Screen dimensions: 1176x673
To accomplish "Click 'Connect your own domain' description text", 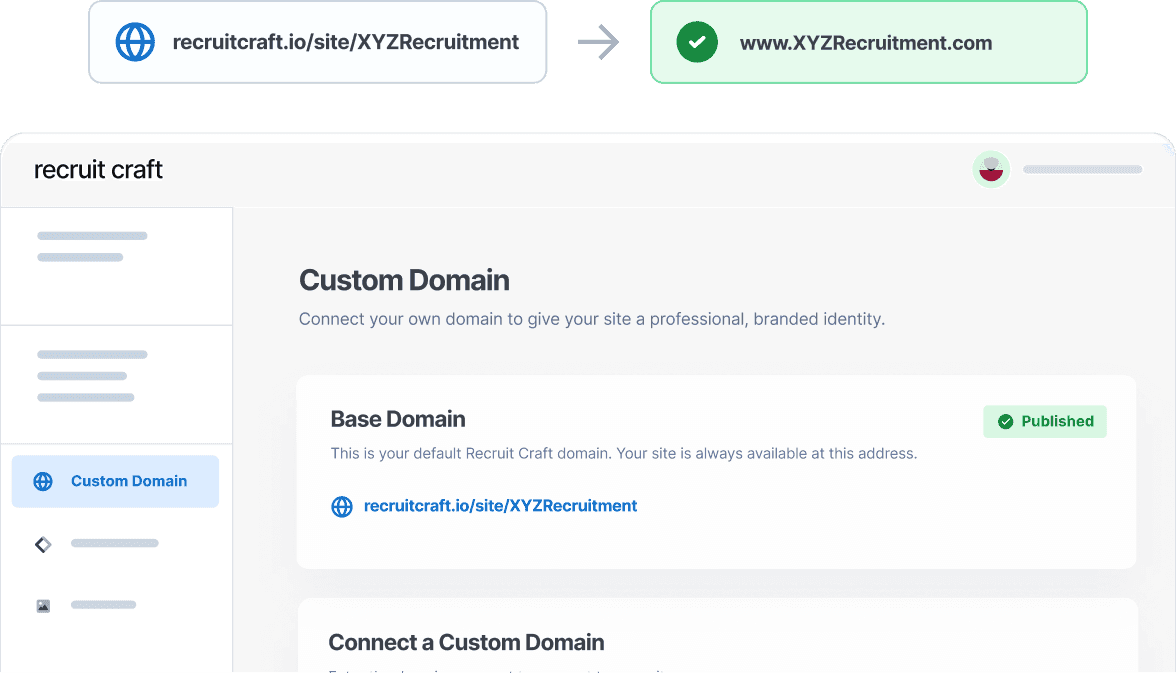I will coord(592,319).
